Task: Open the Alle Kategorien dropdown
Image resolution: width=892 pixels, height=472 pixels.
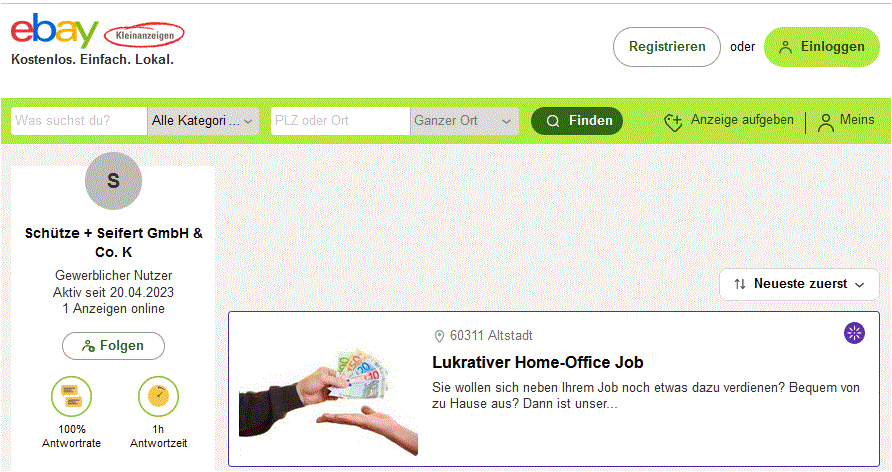Action: click(x=203, y=121)
